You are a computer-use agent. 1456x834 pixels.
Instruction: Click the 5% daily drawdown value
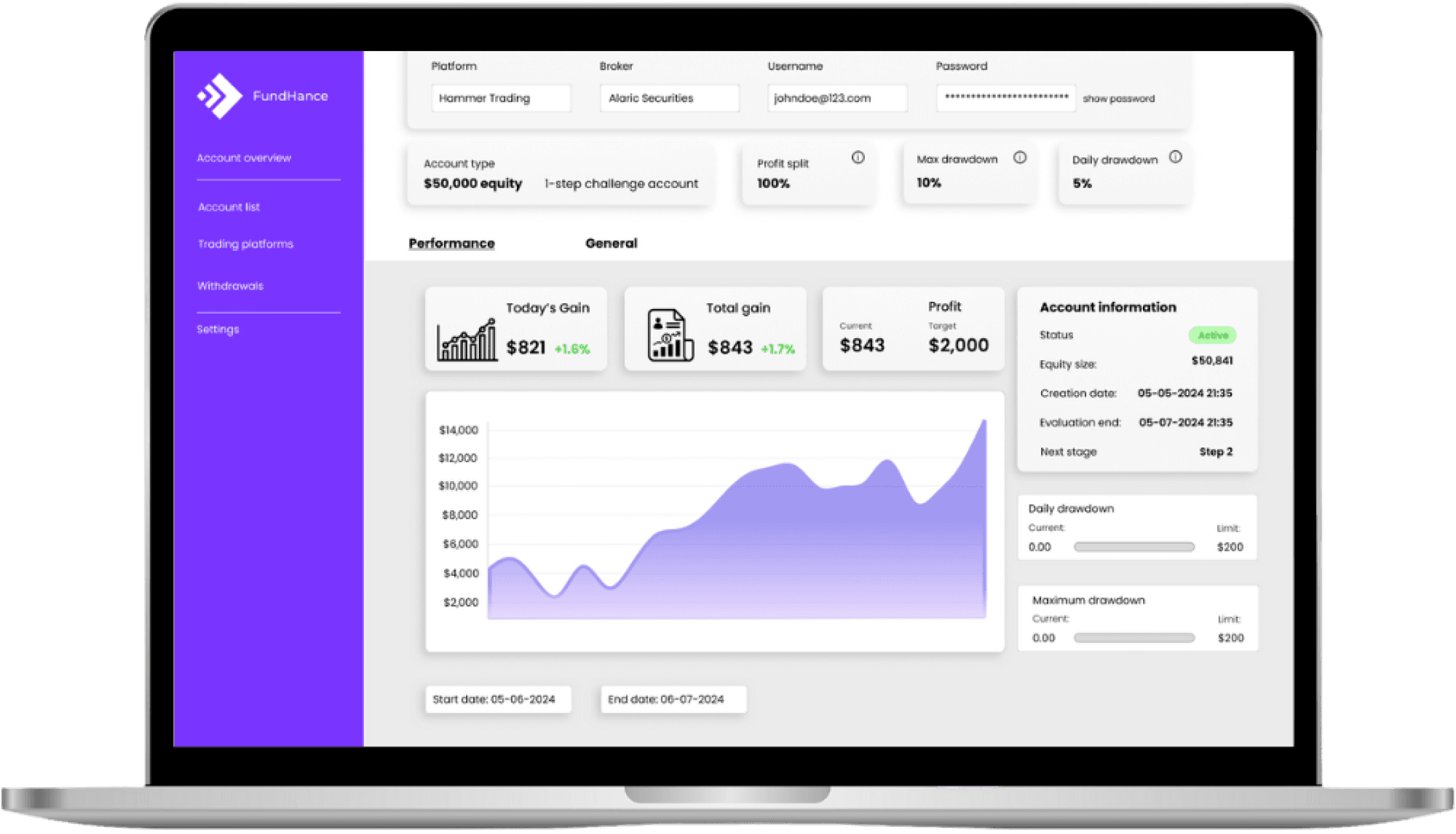click(x=1082, y=184)
